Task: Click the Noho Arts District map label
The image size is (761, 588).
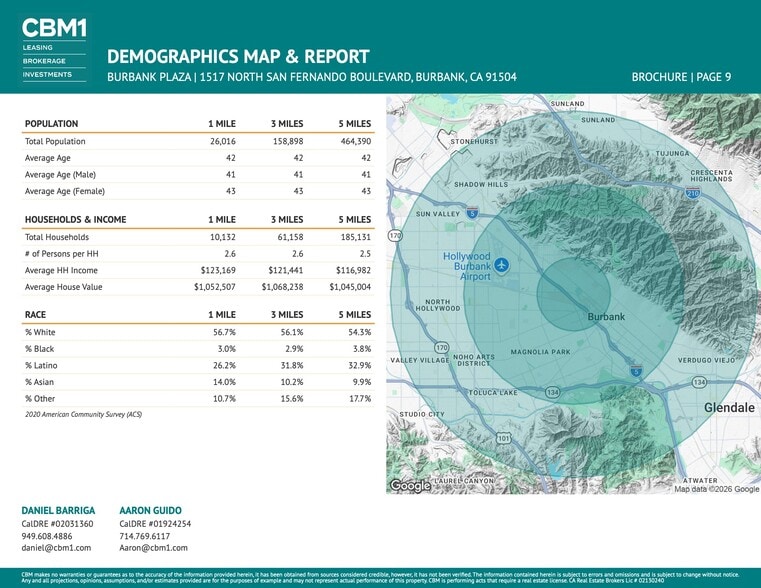Action: (474, 360)
